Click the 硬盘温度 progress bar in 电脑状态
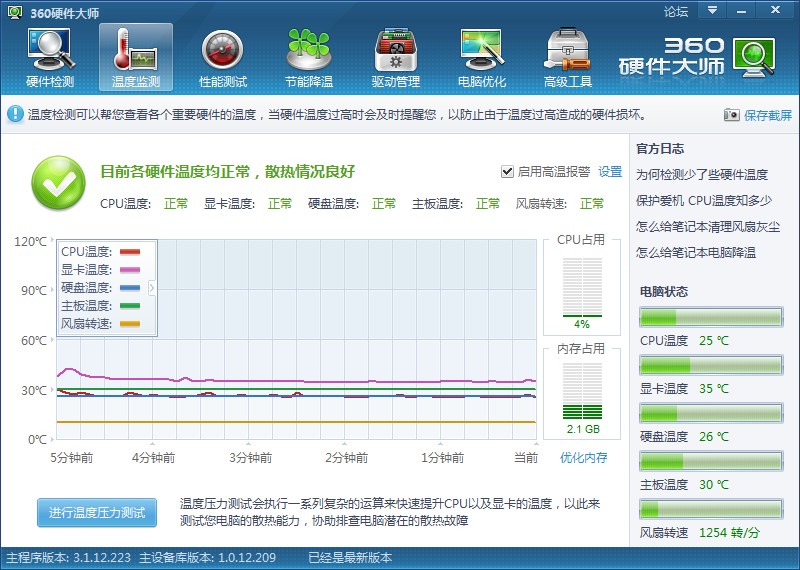The height and width of the screenshot is (570, 800). (711, 413)
